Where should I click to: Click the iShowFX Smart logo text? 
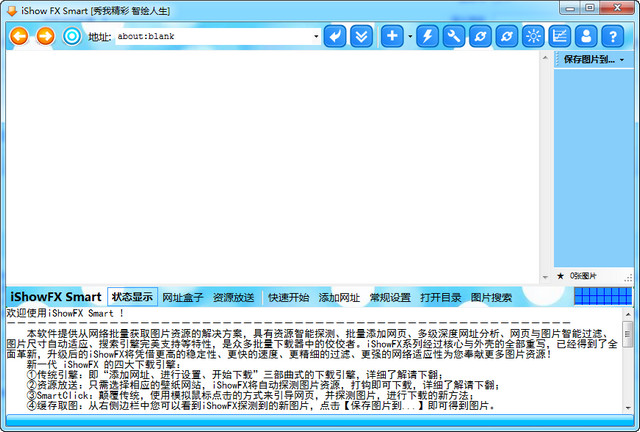[x=56, y=297]
